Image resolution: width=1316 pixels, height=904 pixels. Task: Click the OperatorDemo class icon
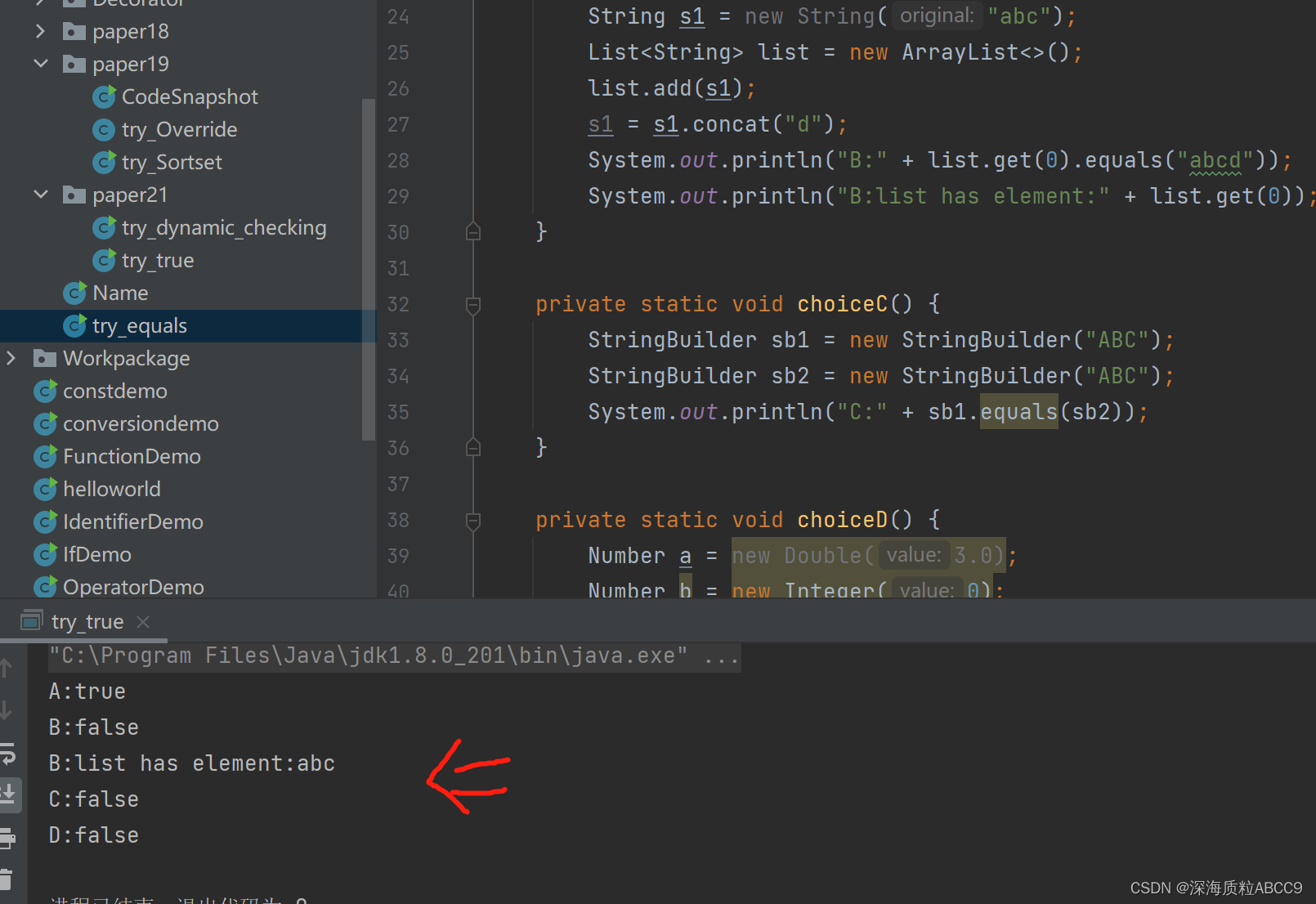(45, 587)
